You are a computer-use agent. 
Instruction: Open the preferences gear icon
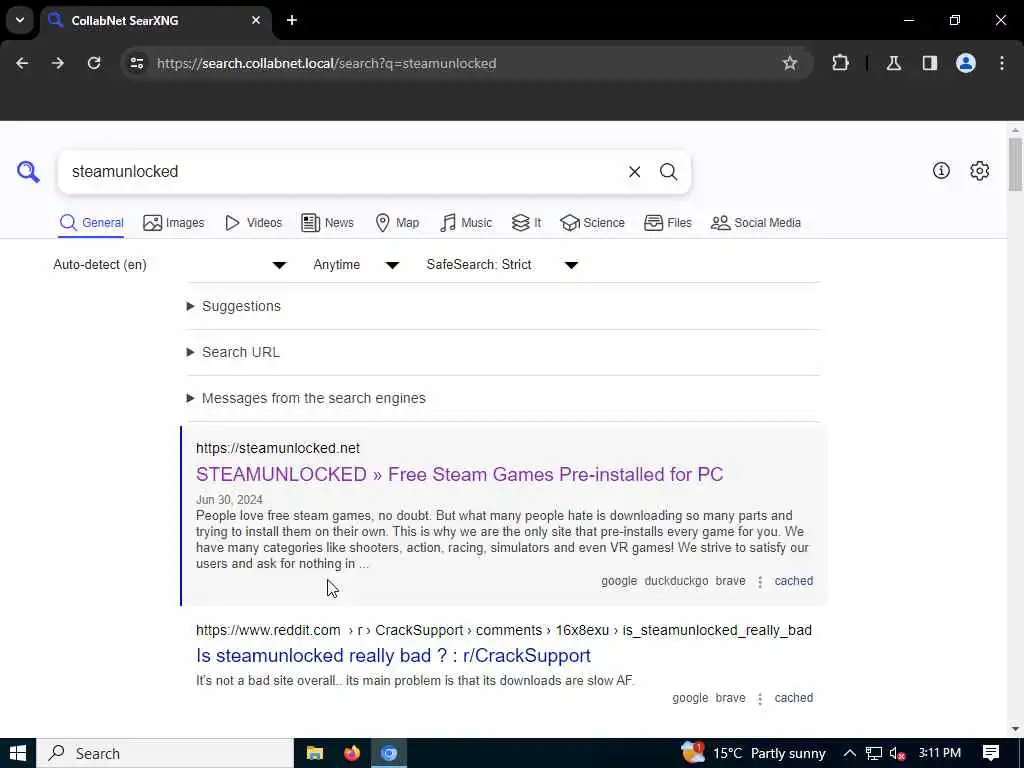(980, 170)
